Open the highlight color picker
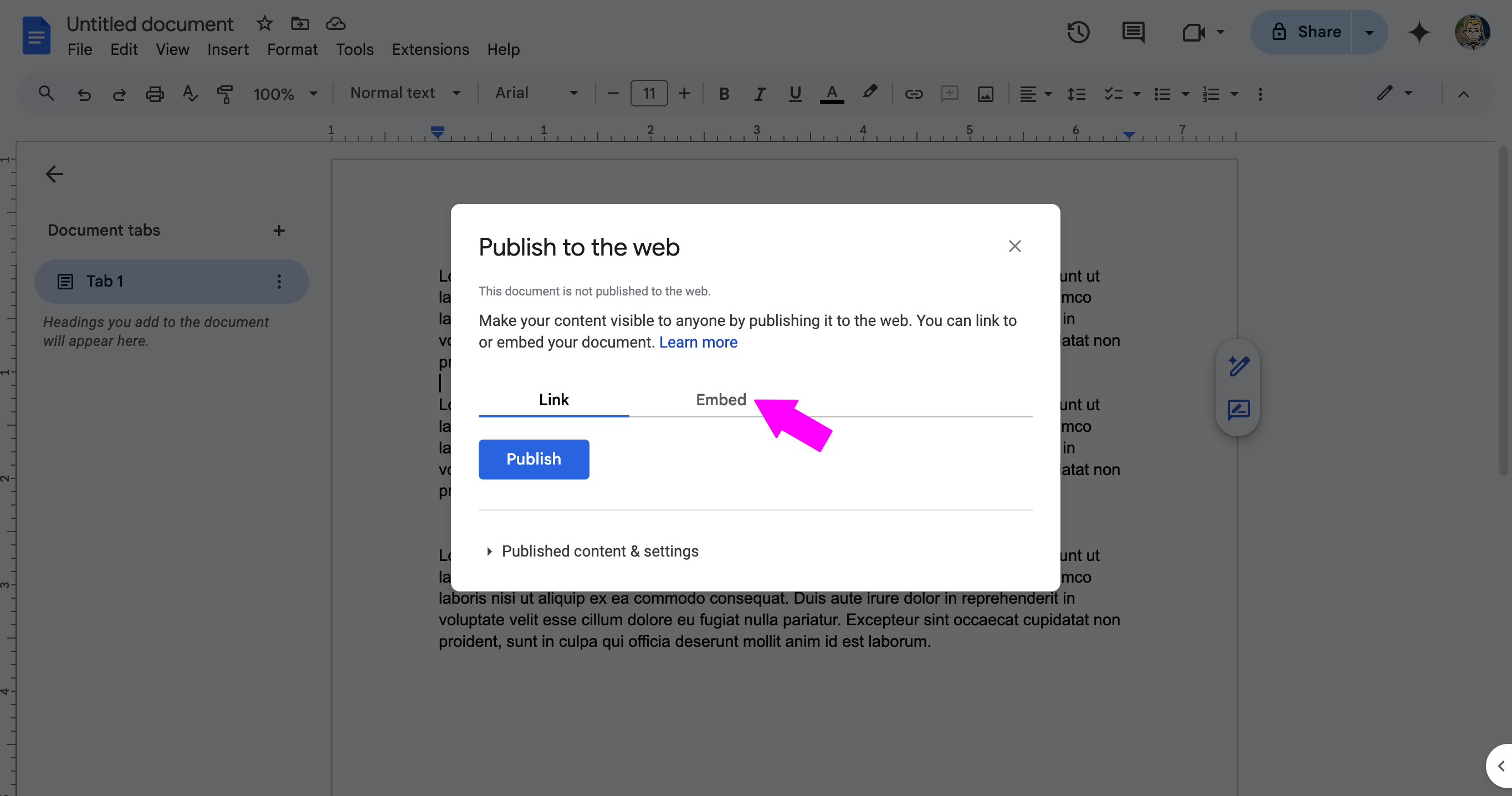1512x796 pixels. (x=869, y=93)
